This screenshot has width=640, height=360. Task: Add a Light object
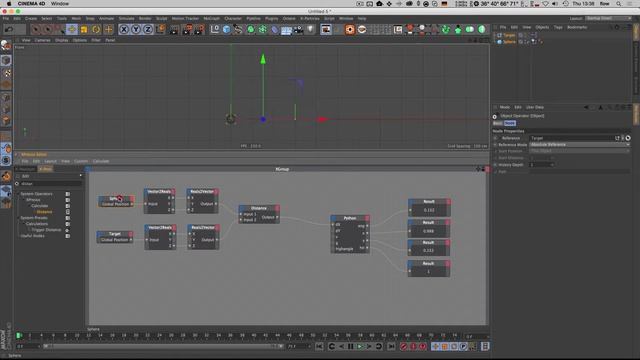[311, 29]
